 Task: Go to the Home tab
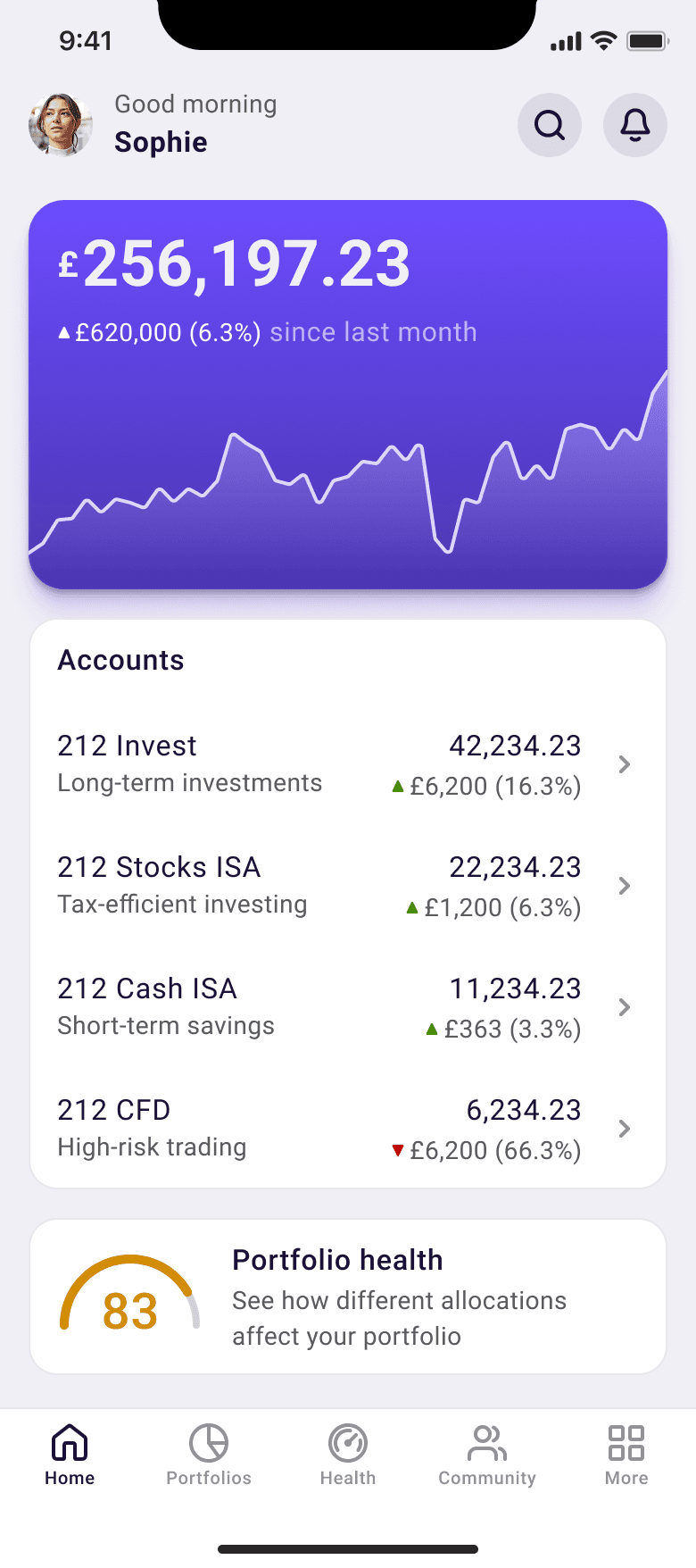click(x=70, y=1455)
